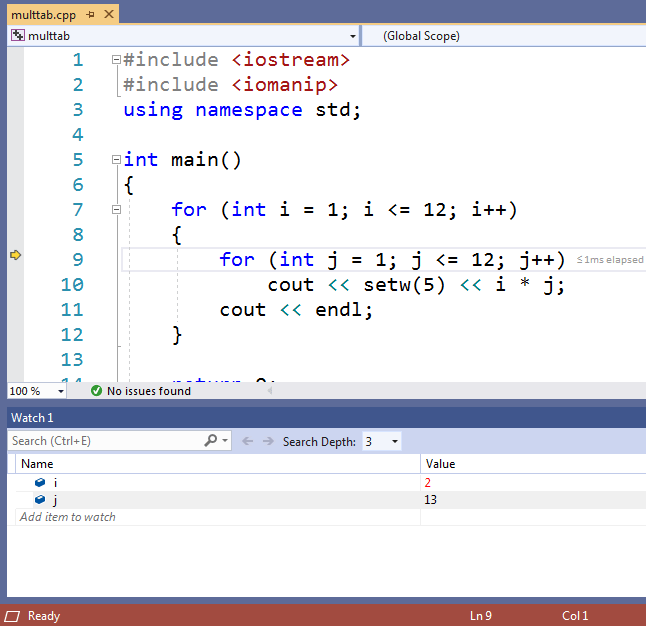Click the Ready status bar icon
Viewport: 646px width, 626px height.
tap(12, 616)
